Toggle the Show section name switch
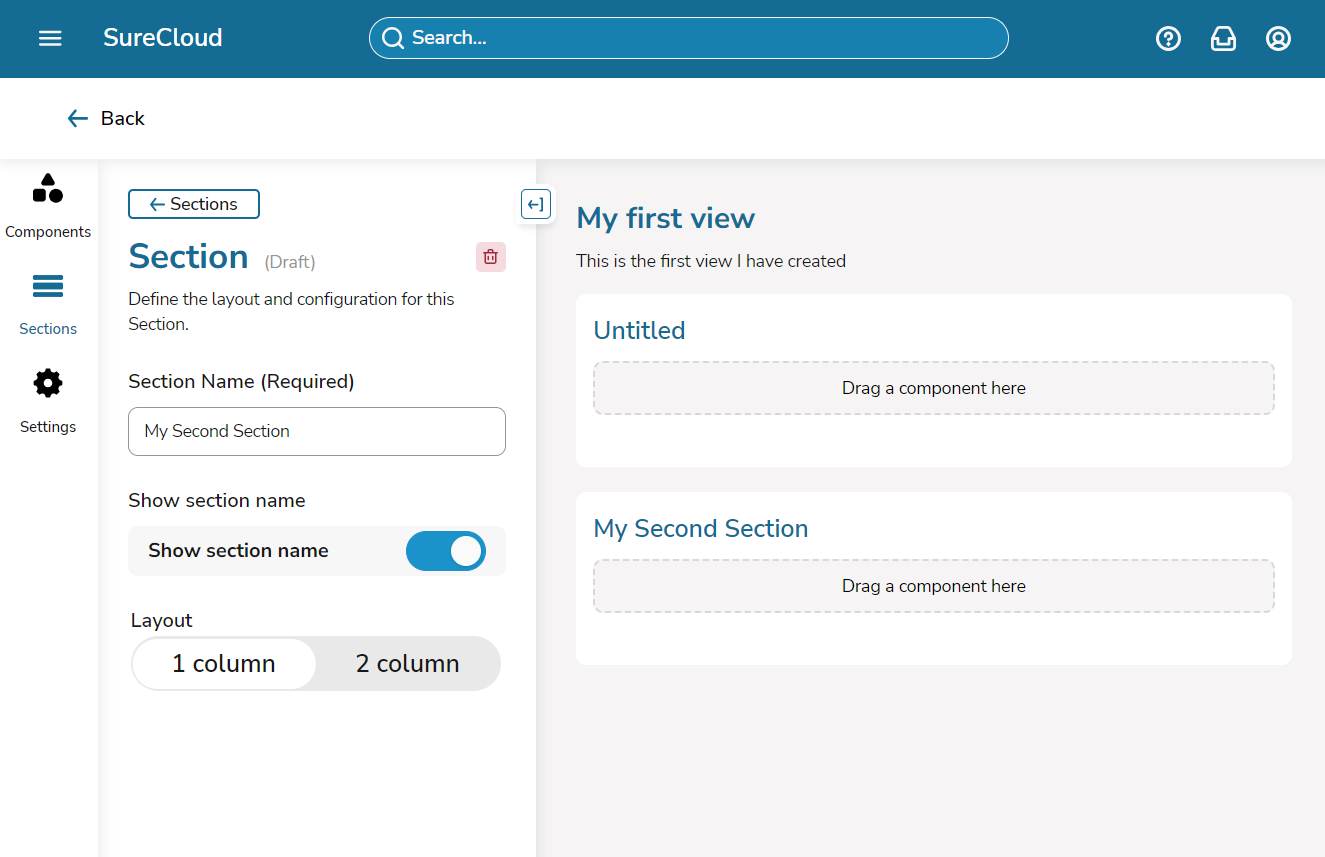1325x857 pixels. (x=446, y=551)
